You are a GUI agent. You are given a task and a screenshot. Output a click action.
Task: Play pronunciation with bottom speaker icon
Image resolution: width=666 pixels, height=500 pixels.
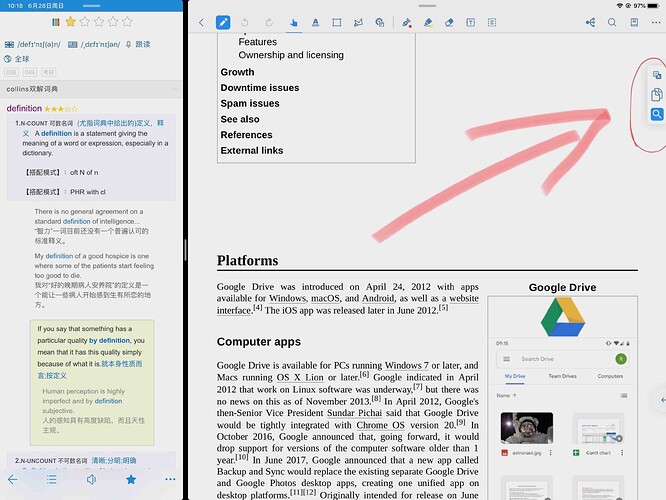[x=91, y=479]
